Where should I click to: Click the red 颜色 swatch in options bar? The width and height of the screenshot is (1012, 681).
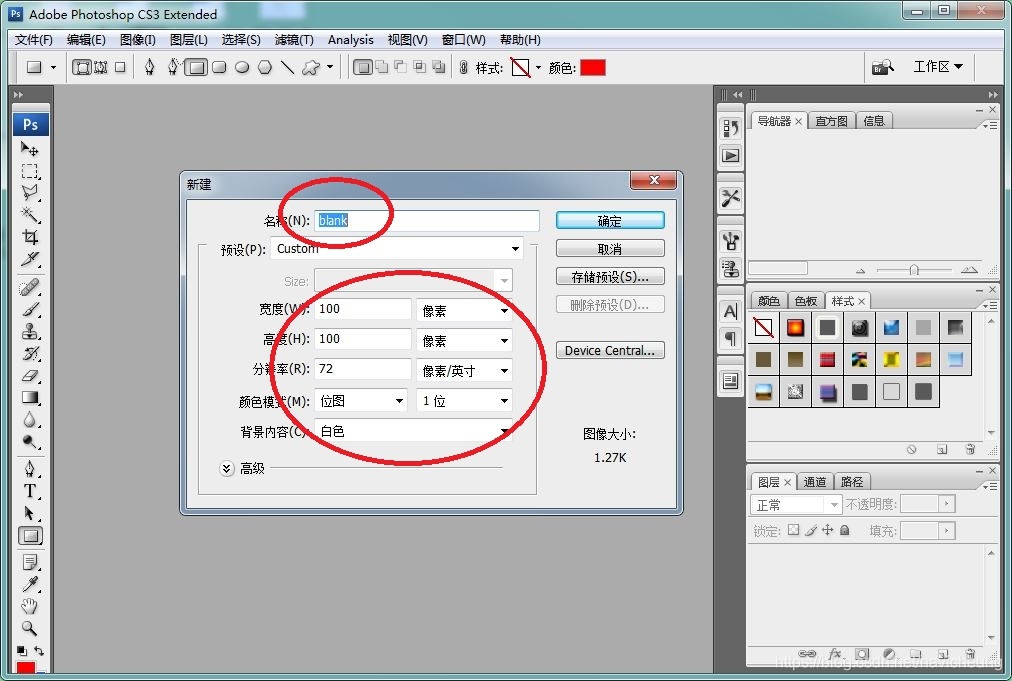593,67
